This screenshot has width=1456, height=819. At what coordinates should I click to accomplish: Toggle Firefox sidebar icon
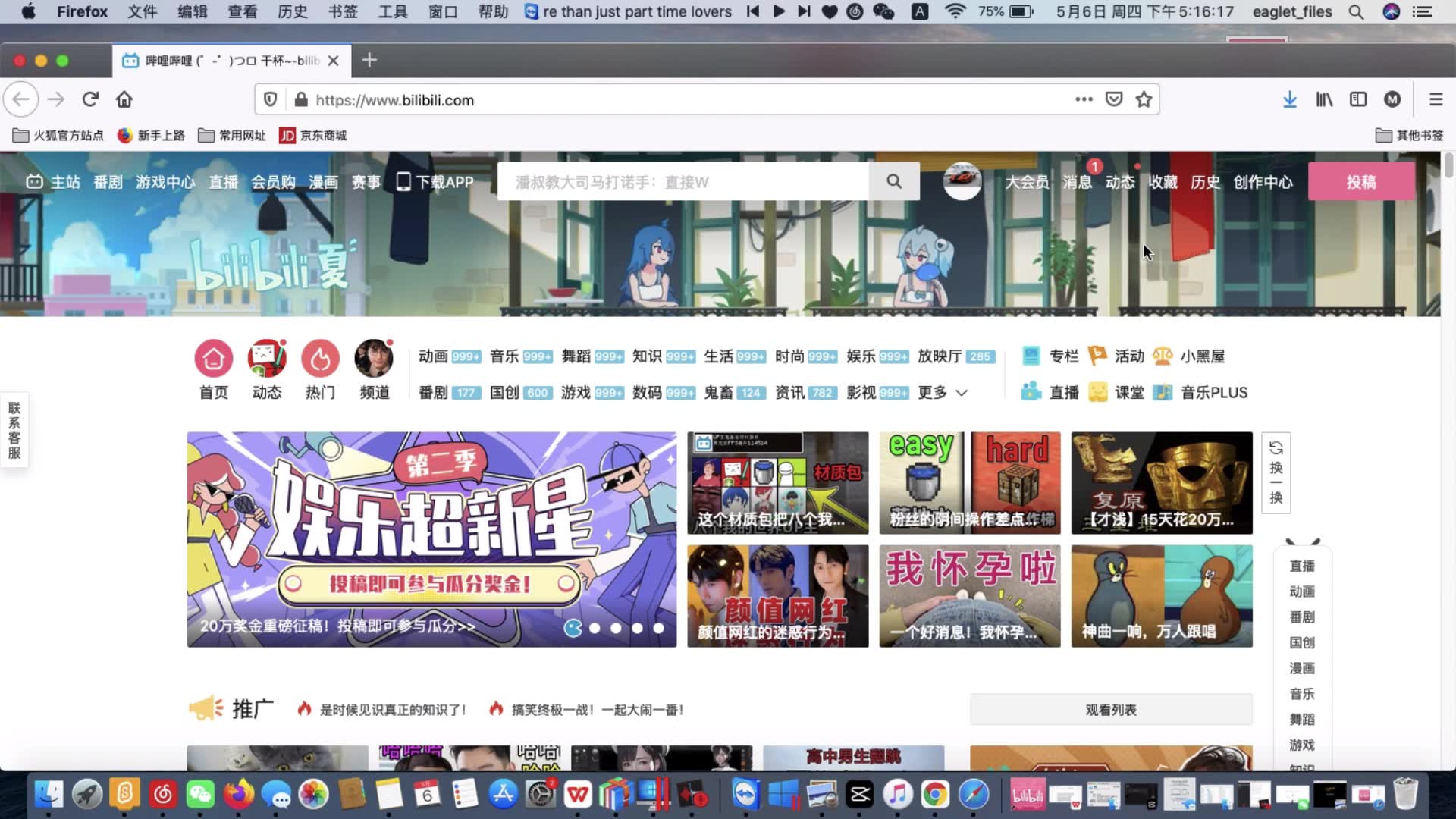click(1358, 99)
